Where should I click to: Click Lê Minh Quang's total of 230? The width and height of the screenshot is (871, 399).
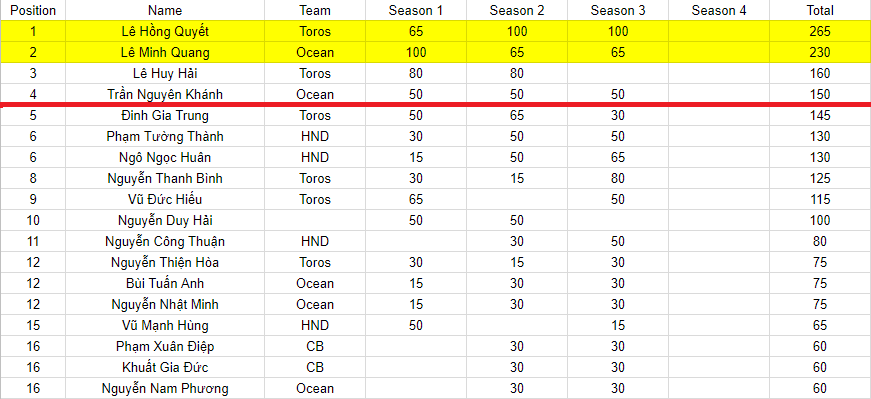point(820,52)
